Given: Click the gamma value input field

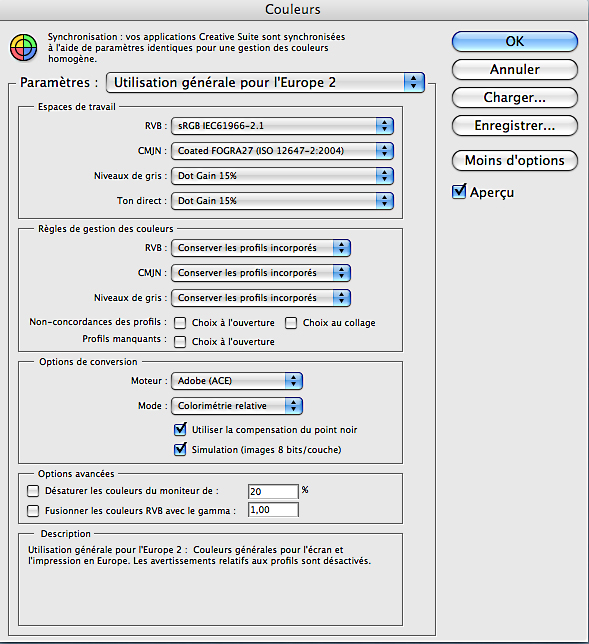Looking at the screenshot, I should coord(273,510).
